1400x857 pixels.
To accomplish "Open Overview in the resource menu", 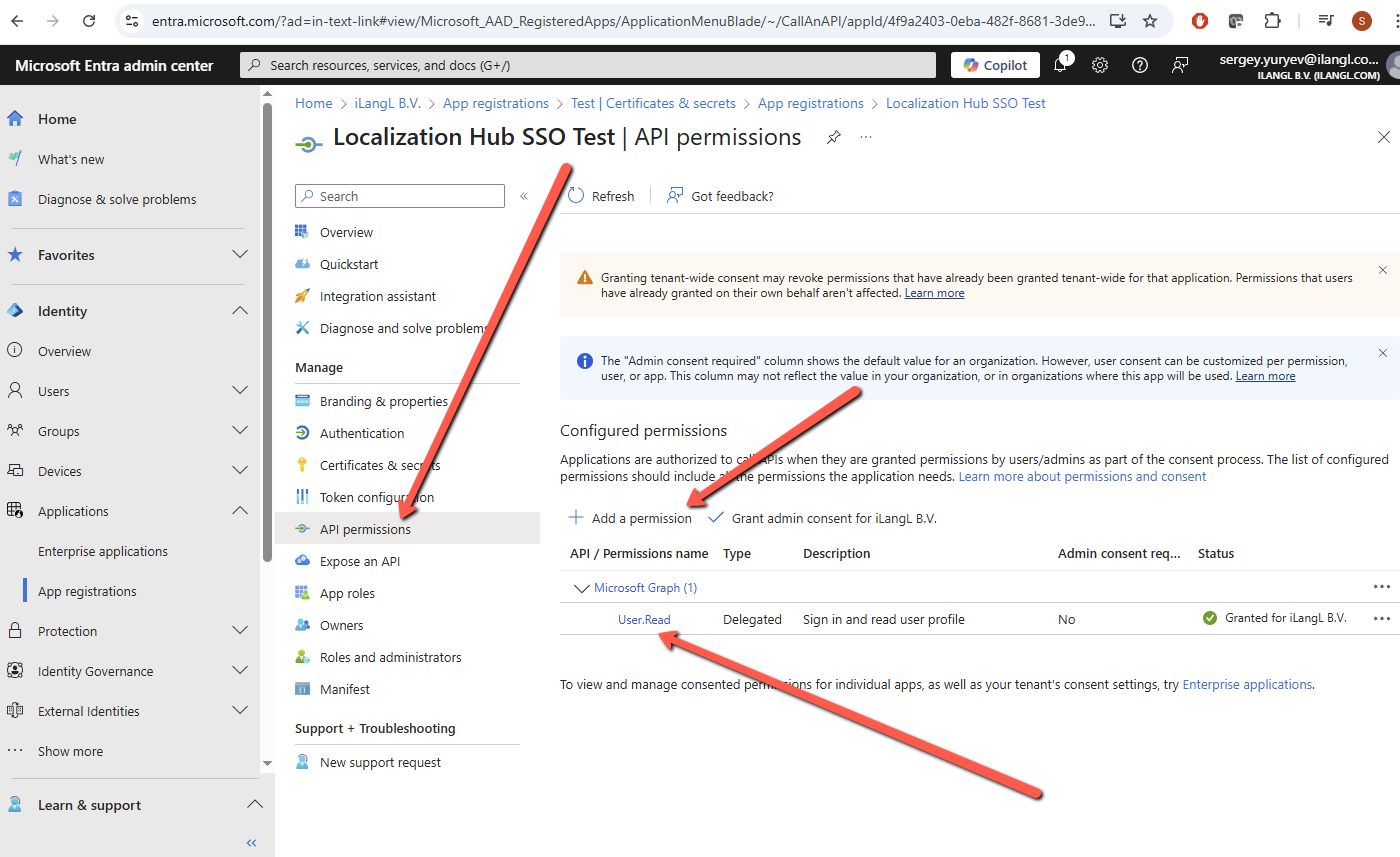I will tap(346, 232).
